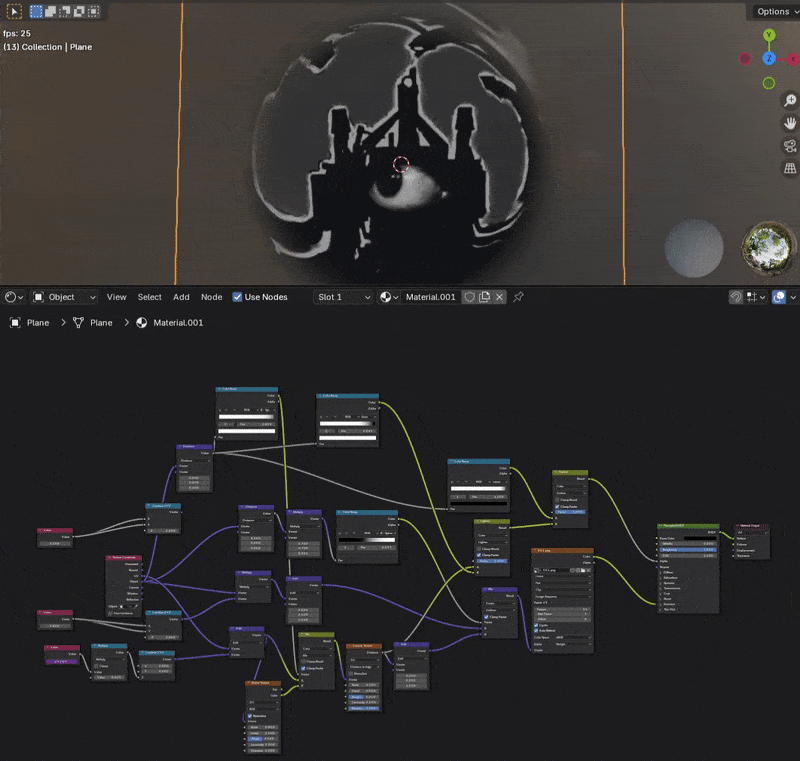Open the viewport Options dropdown
This screenshot has width=800, height=761.
(775, 11)
